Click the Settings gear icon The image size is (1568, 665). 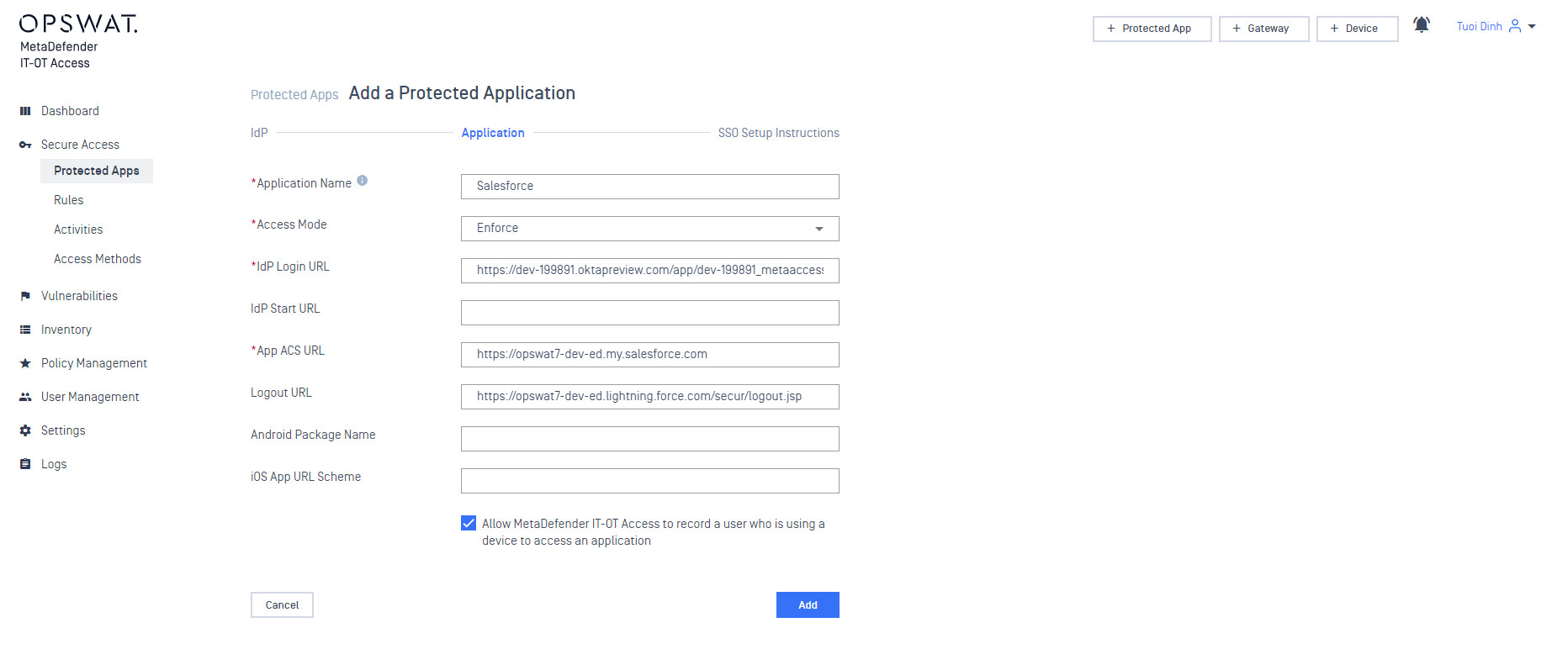click(x=25, y=430)
